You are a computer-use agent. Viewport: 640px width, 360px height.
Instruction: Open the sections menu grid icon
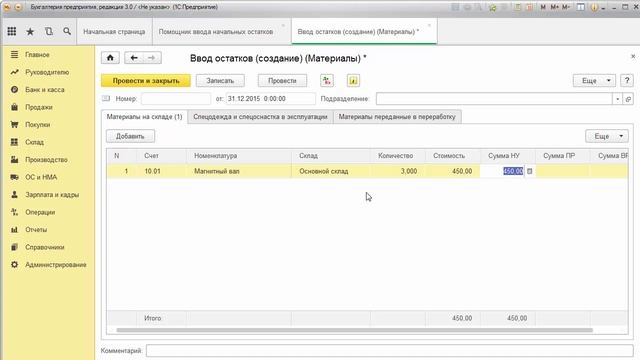click(x=12, y=31)
